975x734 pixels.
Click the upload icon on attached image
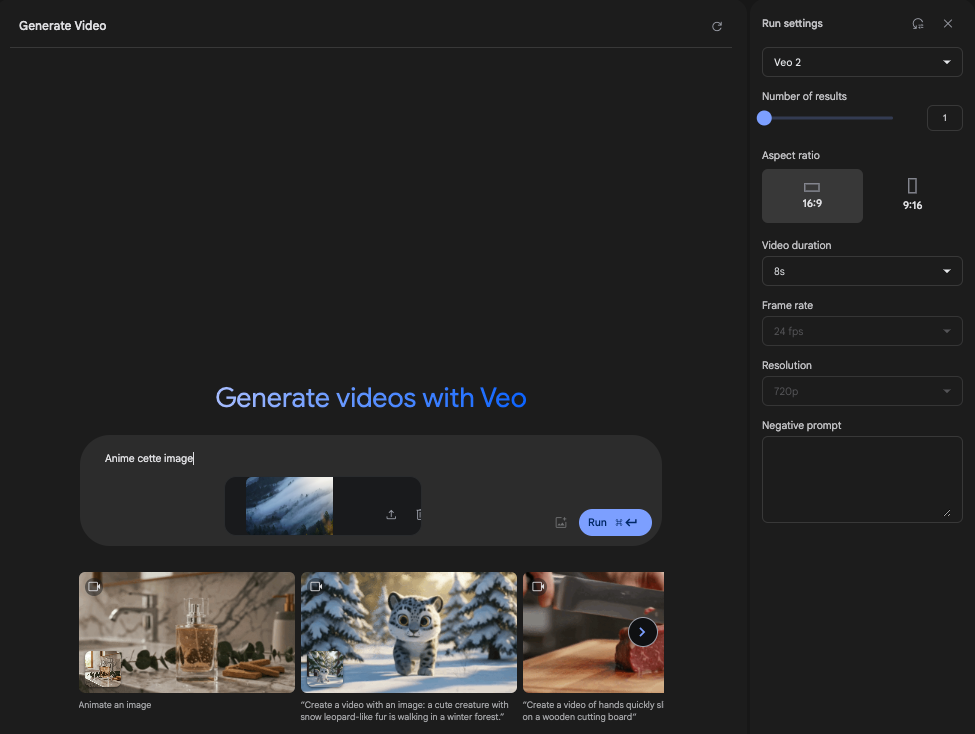391,514
